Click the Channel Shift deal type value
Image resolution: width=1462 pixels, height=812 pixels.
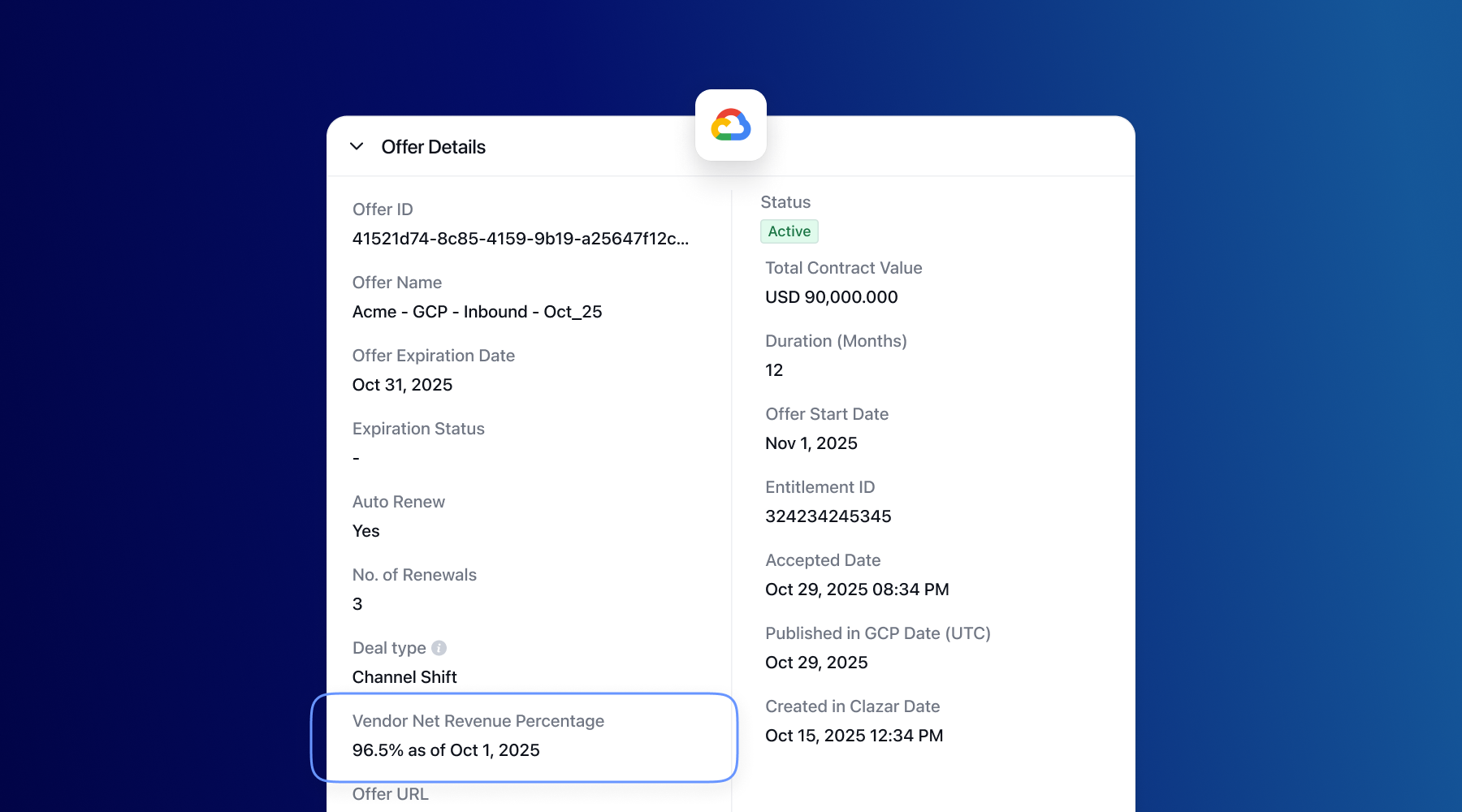(404, 677)
